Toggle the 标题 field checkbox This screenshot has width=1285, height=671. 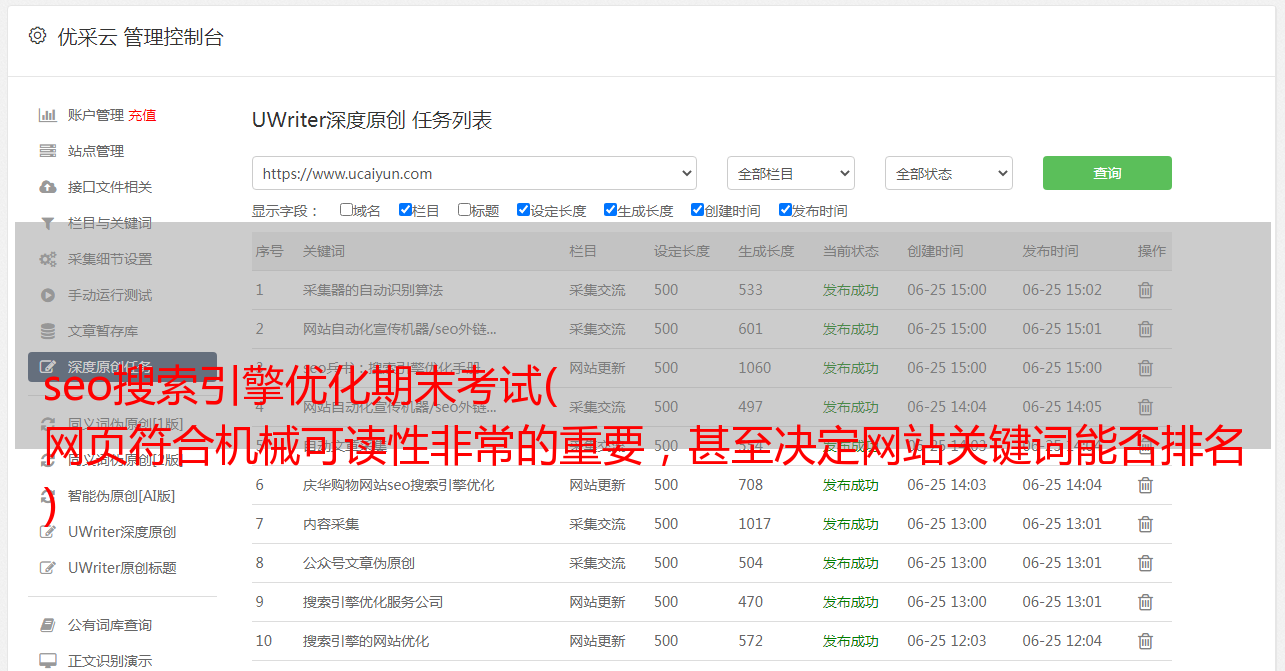point(464,210)
